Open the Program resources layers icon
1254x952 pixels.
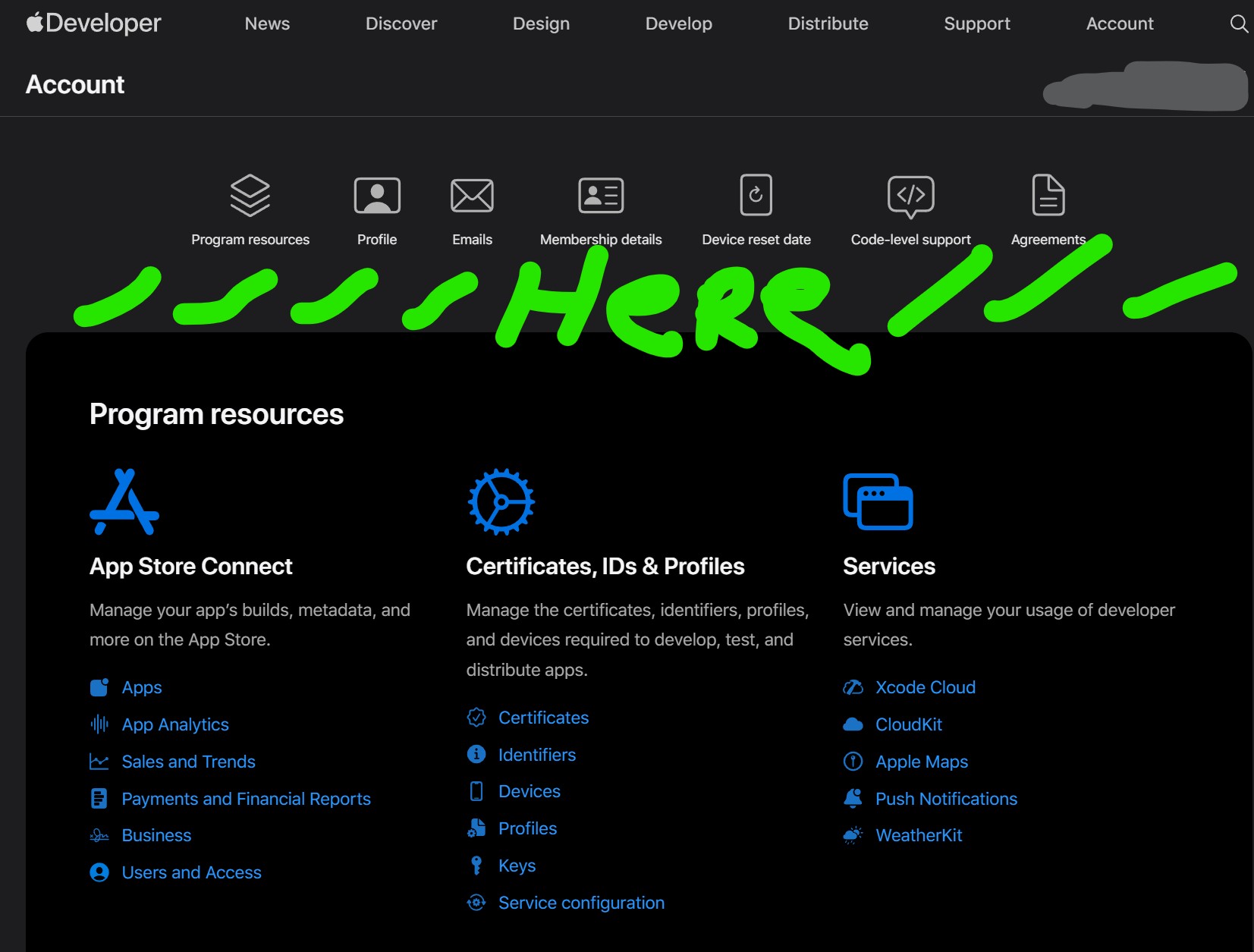click(250, 196)
